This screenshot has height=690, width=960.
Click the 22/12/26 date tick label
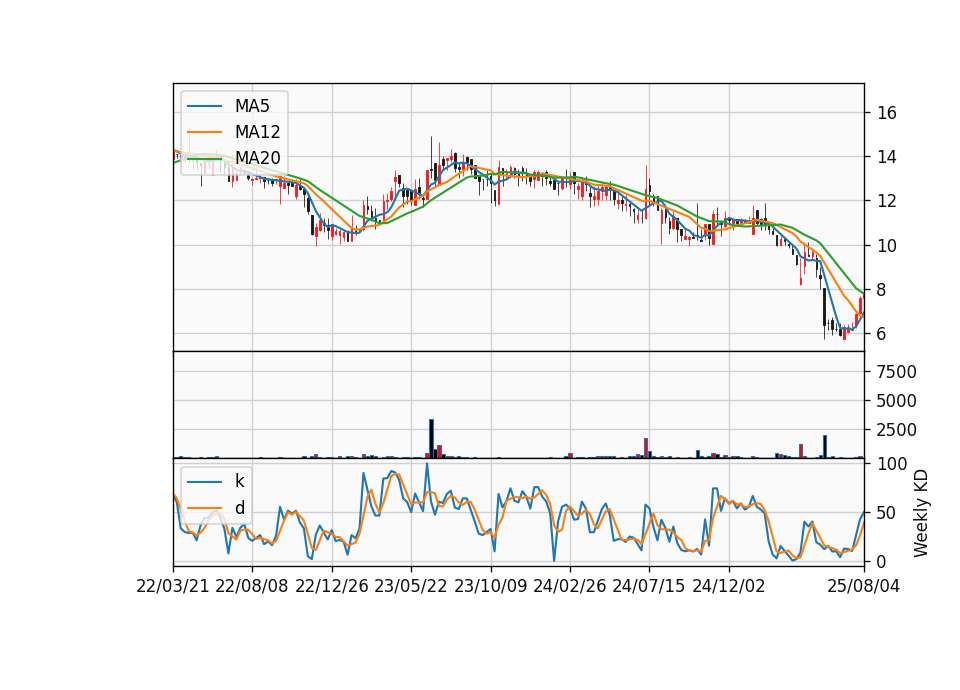332,586
